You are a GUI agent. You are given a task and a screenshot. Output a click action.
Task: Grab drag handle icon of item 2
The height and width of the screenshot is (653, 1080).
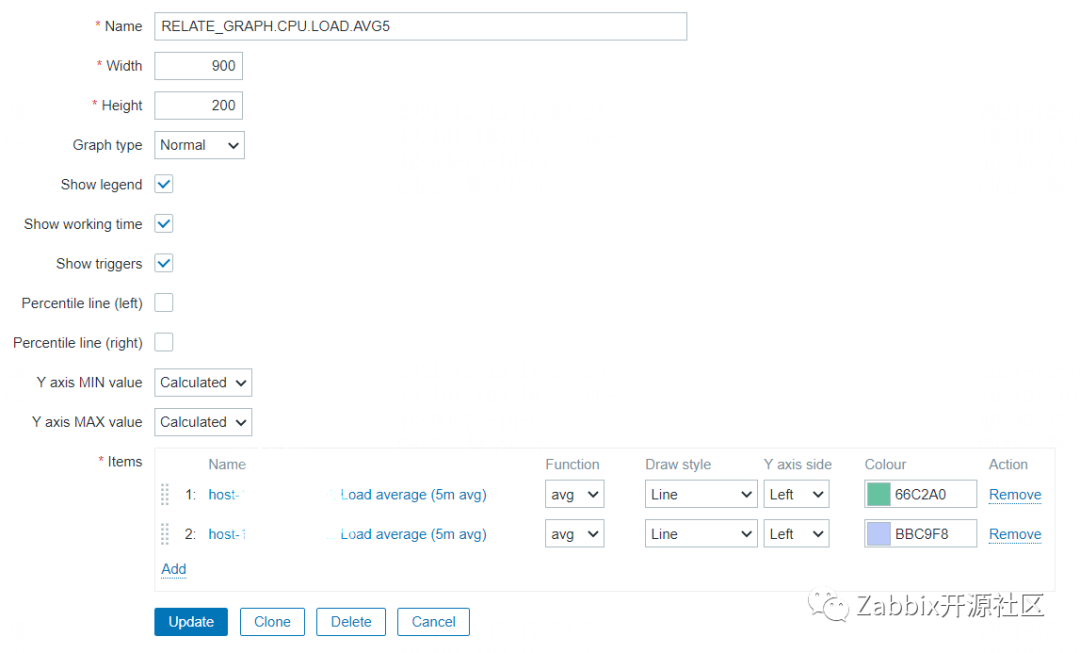pos(165,534)
